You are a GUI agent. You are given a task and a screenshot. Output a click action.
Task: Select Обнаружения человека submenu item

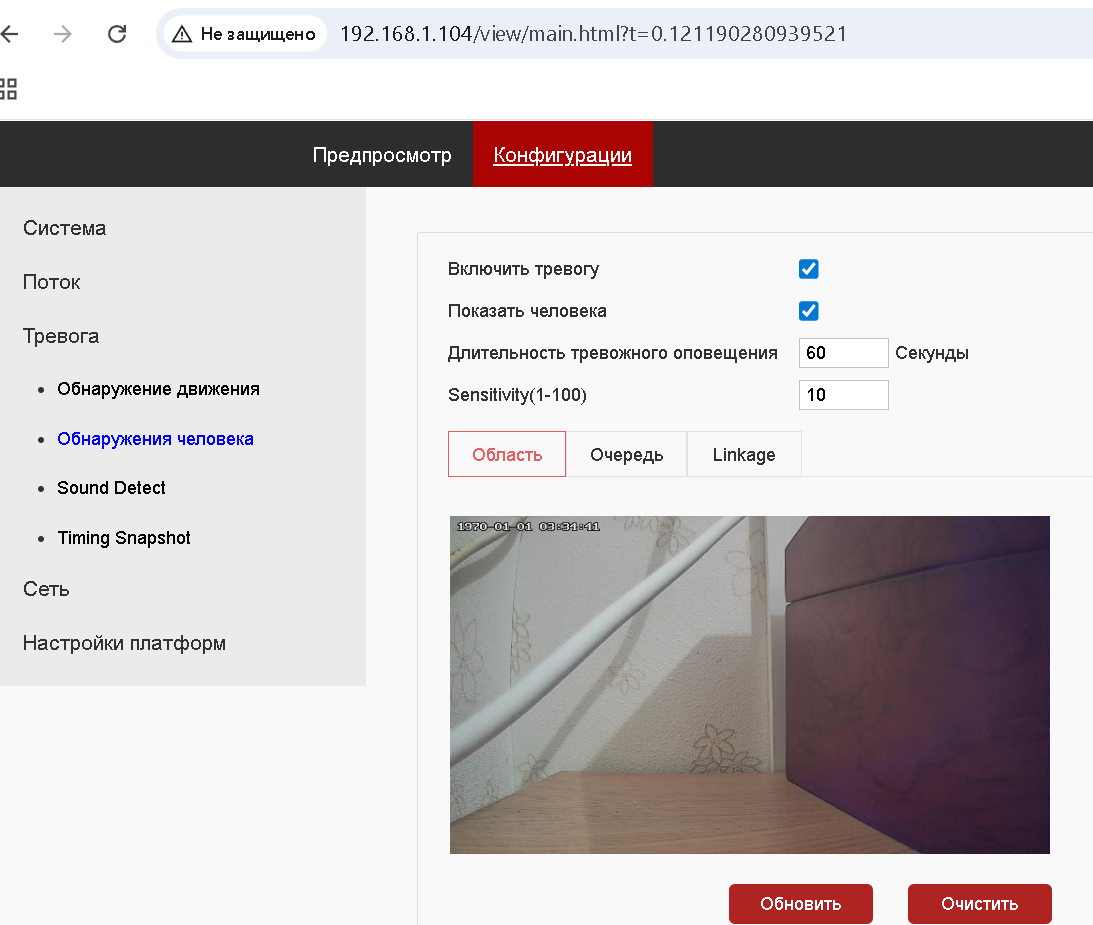[x=155, y=439]
